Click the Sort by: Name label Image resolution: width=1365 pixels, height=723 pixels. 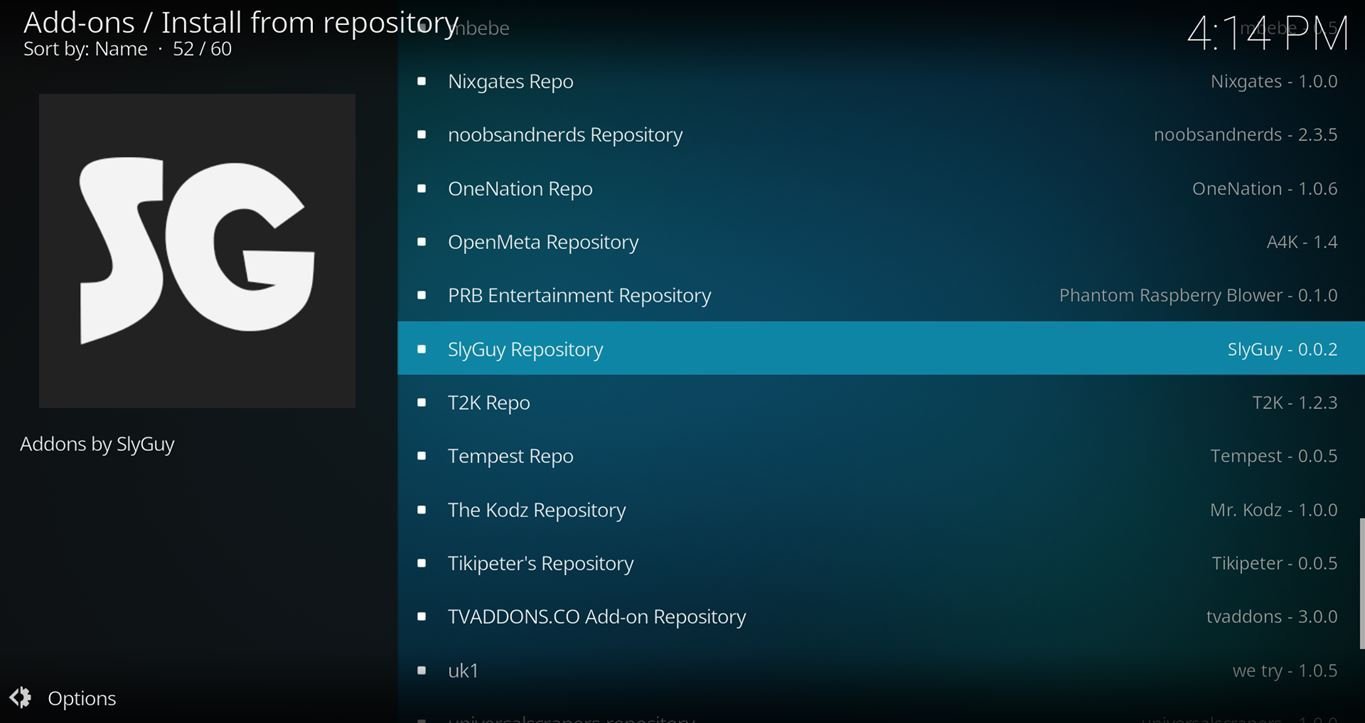pos(85,49)
